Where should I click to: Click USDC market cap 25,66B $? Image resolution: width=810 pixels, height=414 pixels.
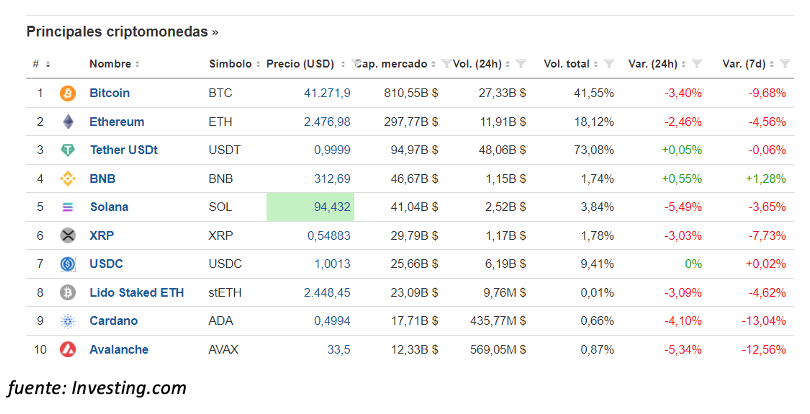tap(414, 264)
